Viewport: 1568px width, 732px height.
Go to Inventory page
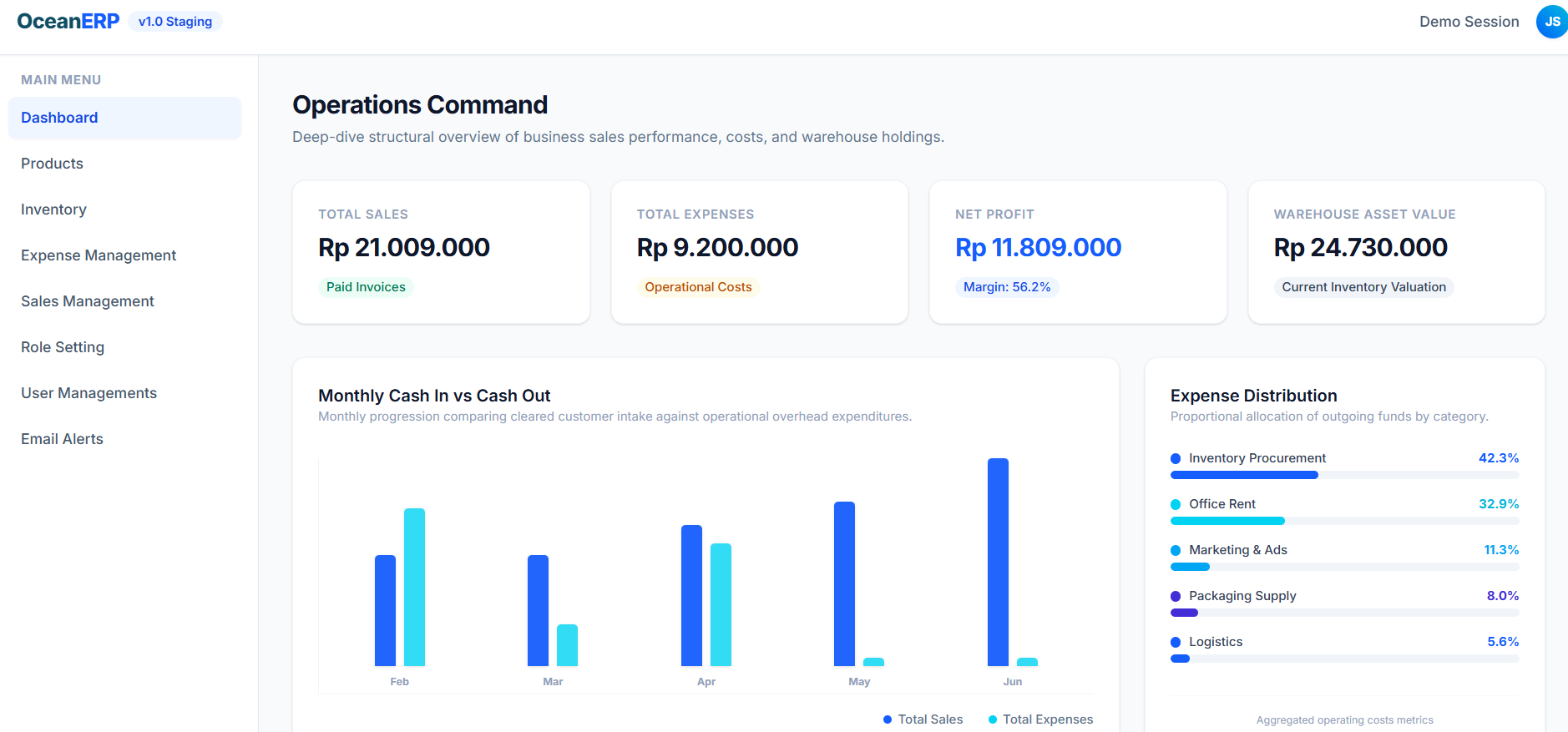click(124, 210)
